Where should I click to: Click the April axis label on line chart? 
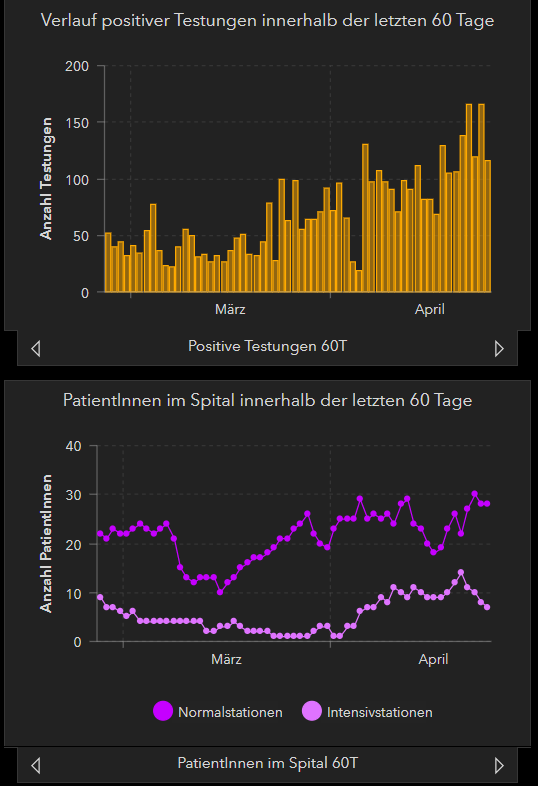pyautogui.click(x=433, y=659)
